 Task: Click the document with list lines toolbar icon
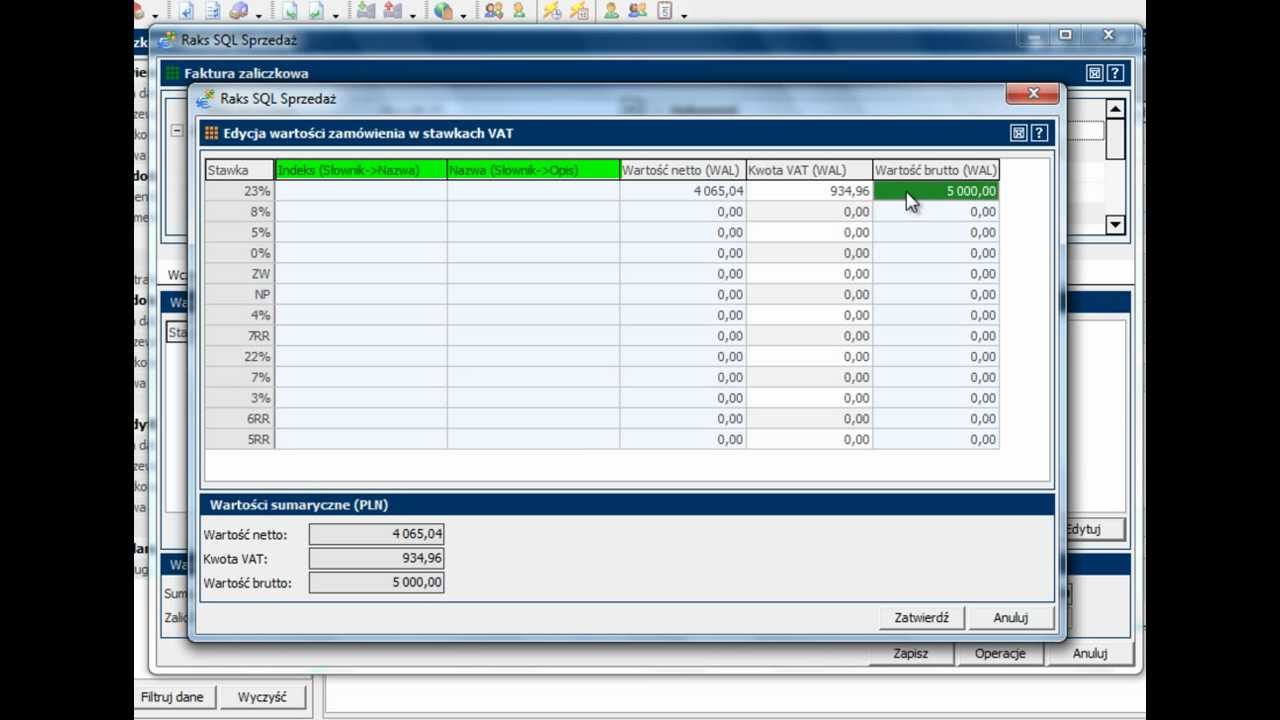(x=213, y=11)
